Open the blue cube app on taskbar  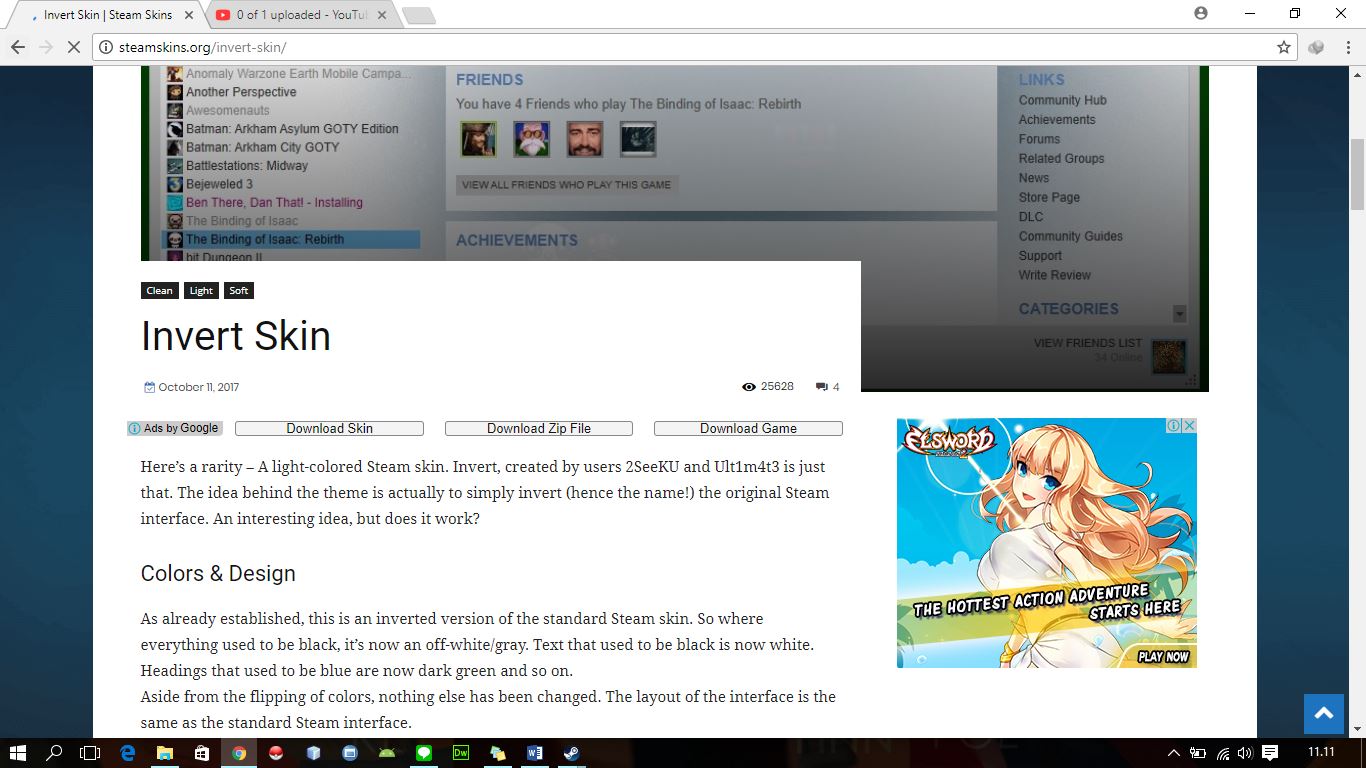313,753
